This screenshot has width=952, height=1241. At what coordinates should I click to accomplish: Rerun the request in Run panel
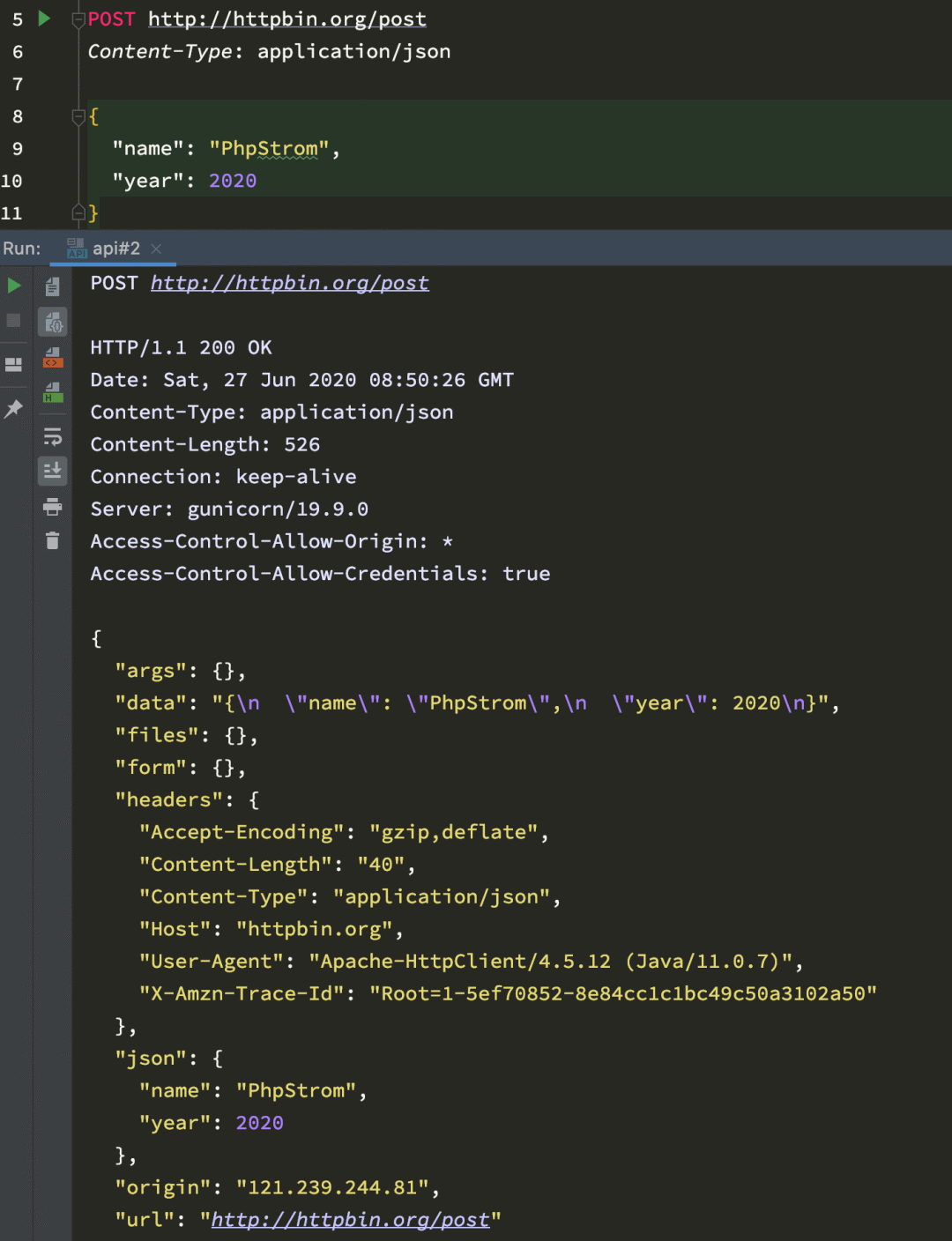click(x=13, y=286)
